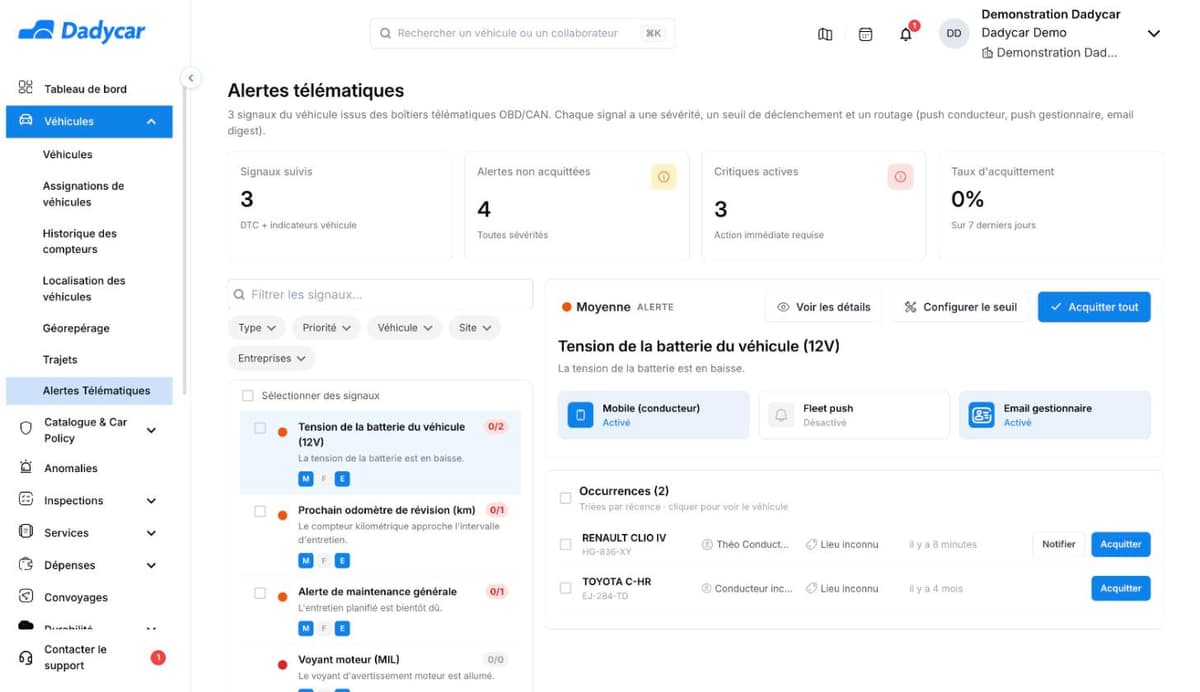This screenshot has width=1200, height=692.
Task: Open the Véhicule filter dropdown
Action: coord(405,328)
